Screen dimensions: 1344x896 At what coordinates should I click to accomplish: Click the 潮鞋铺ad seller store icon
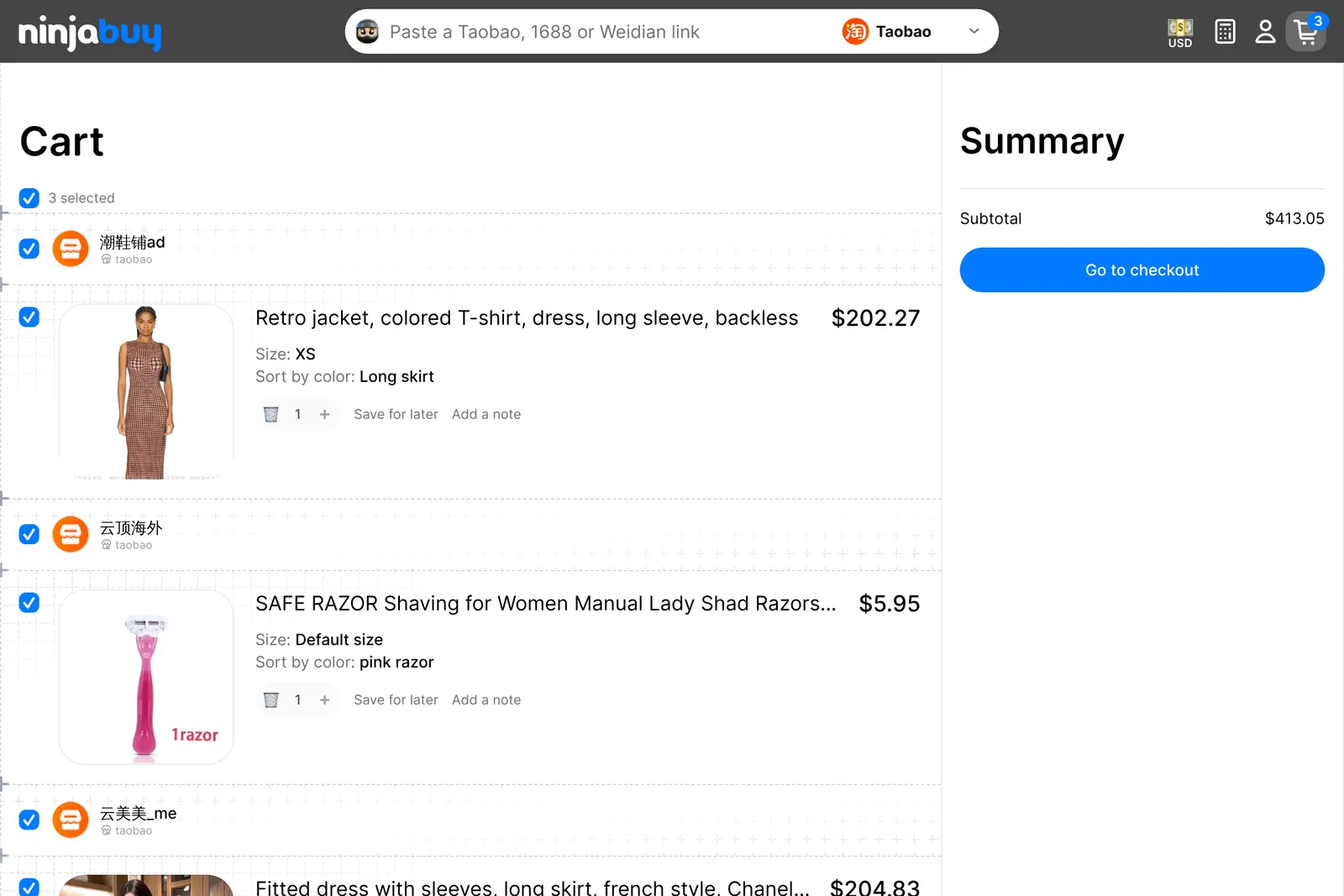pos(71,249)
